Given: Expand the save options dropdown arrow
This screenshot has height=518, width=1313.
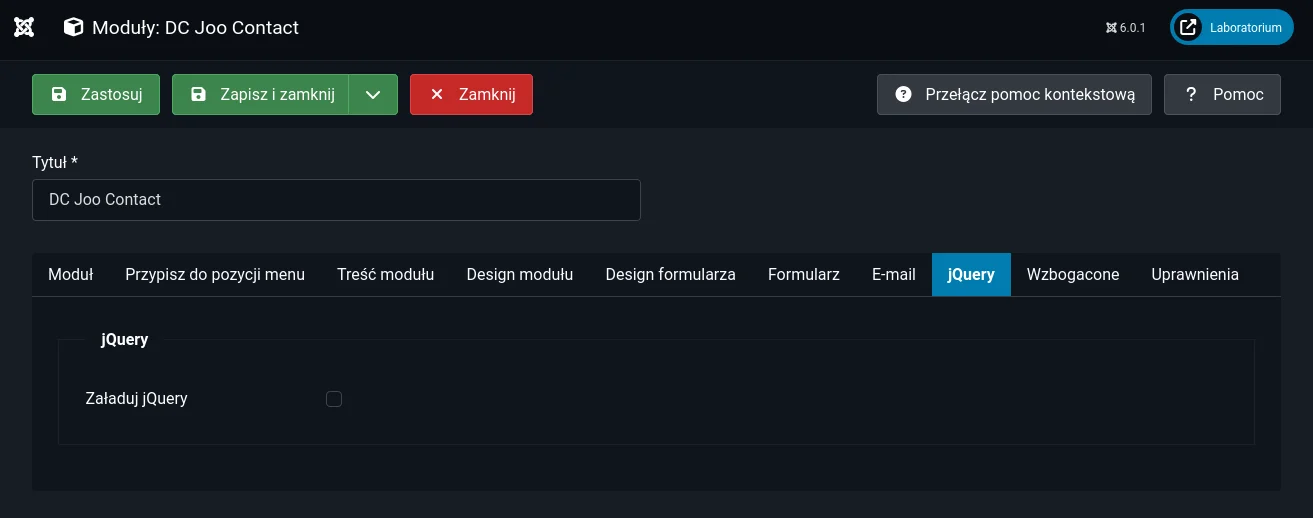Looking at the screenshot, I should point(373,95).
